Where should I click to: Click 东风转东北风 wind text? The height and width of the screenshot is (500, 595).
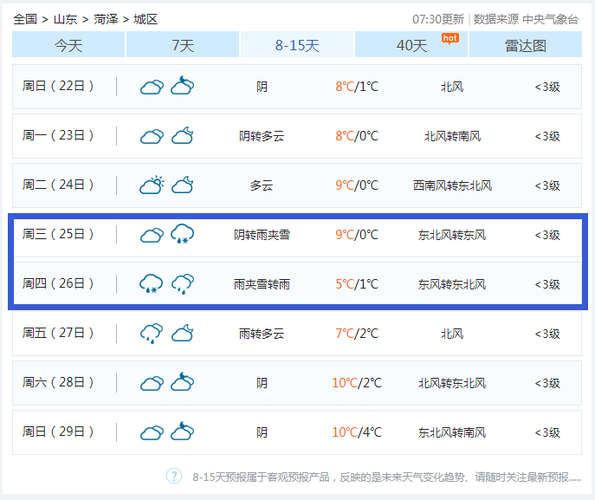click(452, 284)
